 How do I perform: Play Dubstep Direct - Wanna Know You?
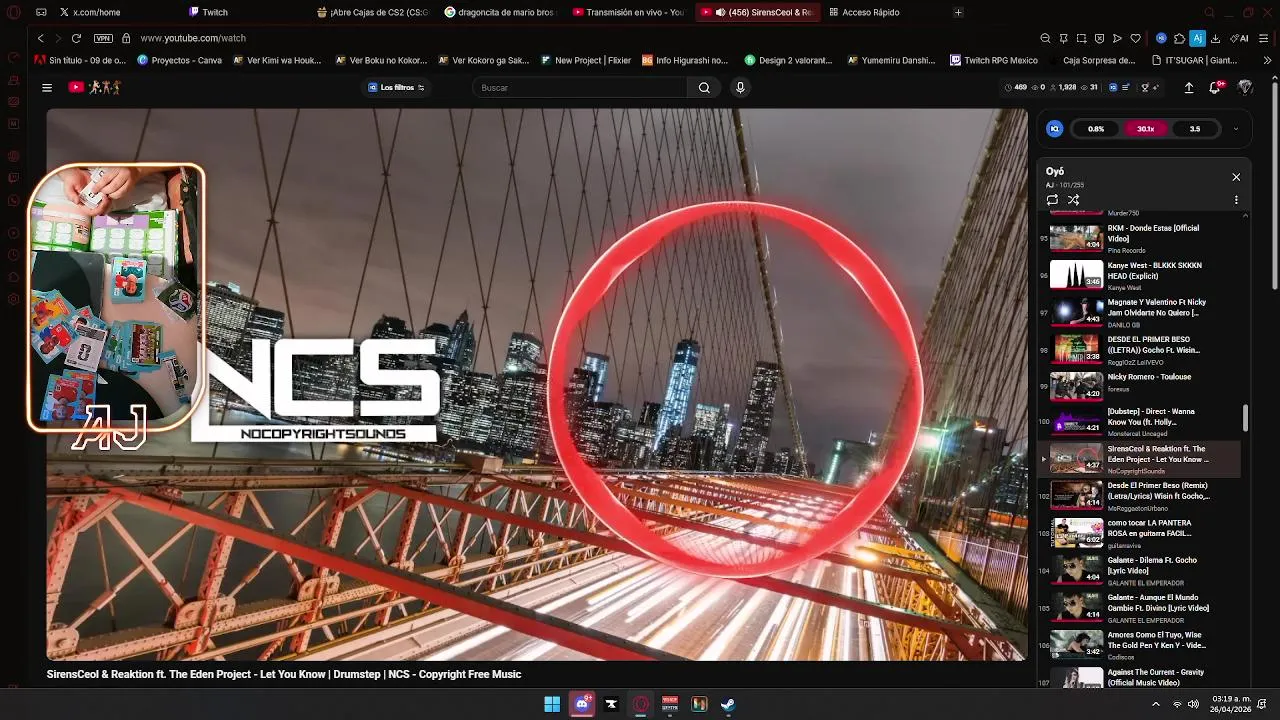coord(1140,421)
